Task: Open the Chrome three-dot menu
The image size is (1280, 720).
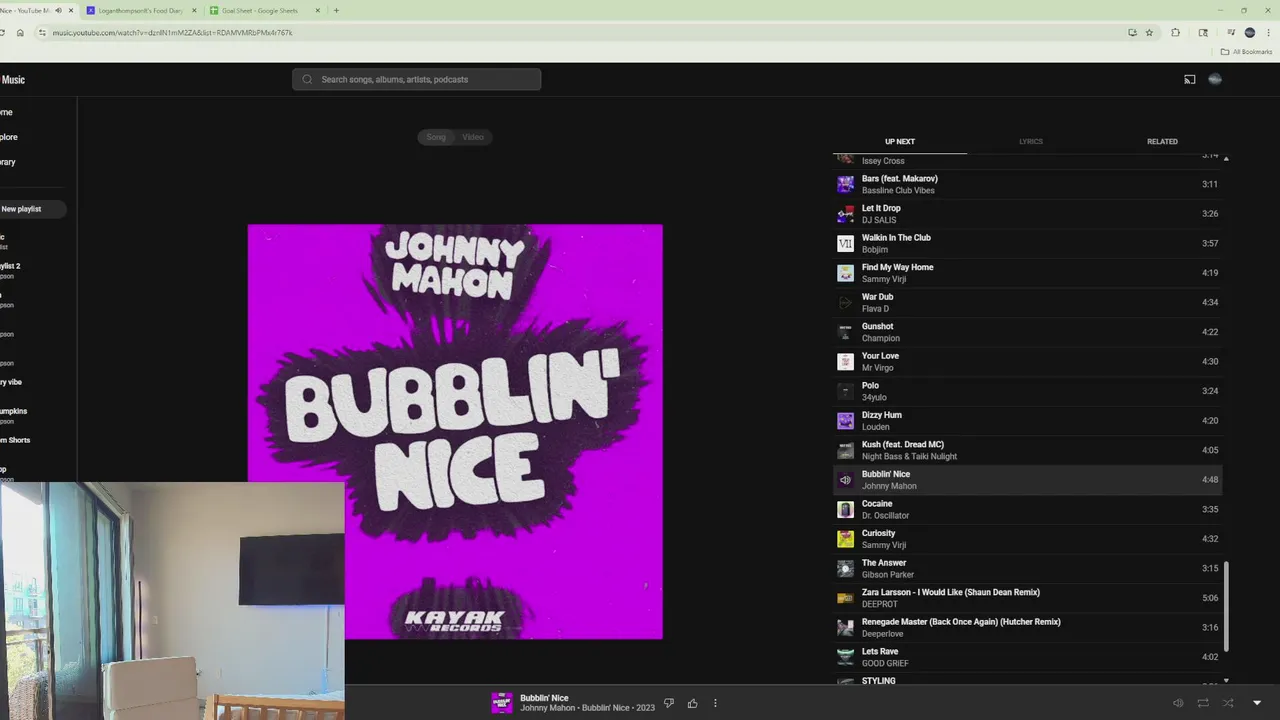Action: (x=1267, y=32)
